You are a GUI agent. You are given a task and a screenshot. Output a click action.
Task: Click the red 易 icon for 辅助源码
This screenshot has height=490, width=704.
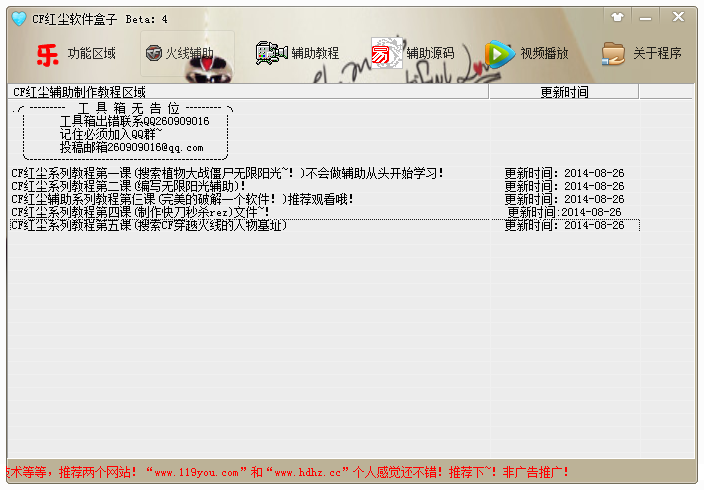point(387,53)
